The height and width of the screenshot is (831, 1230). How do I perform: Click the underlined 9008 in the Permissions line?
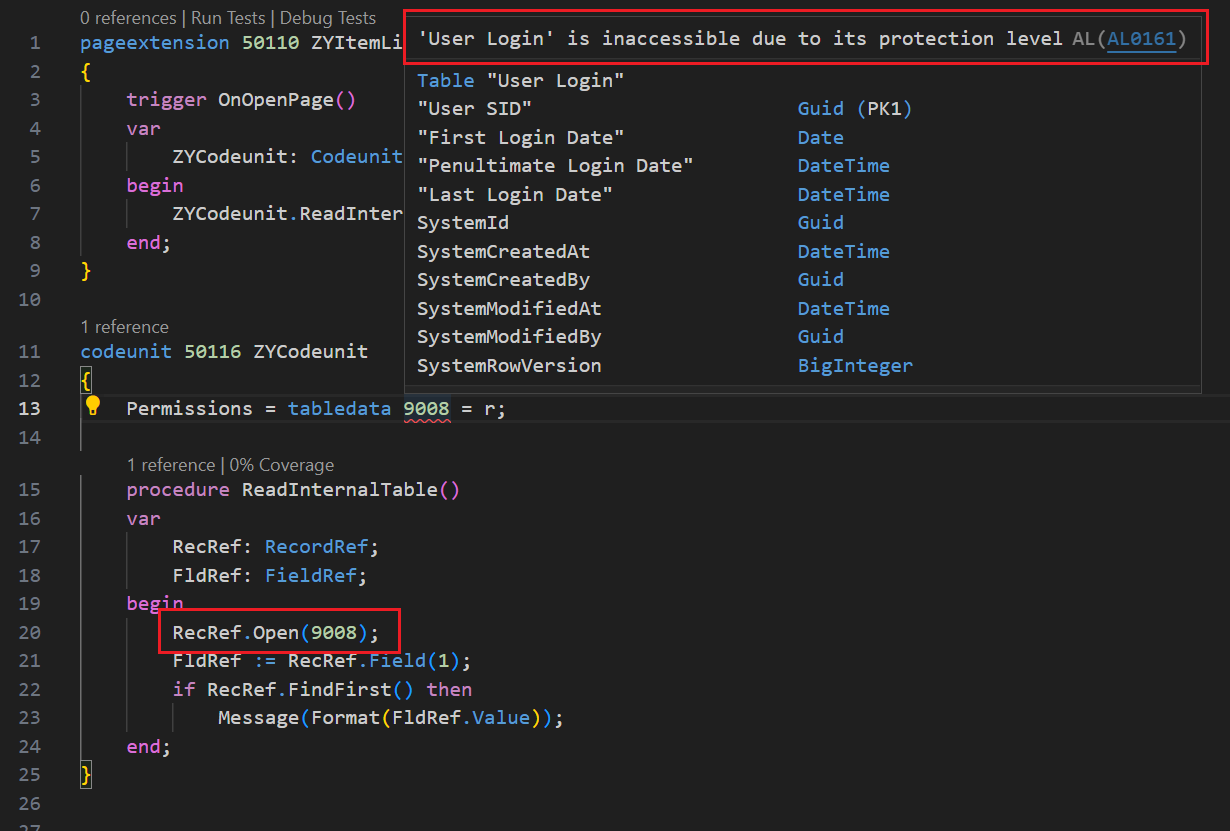[426, 409]
